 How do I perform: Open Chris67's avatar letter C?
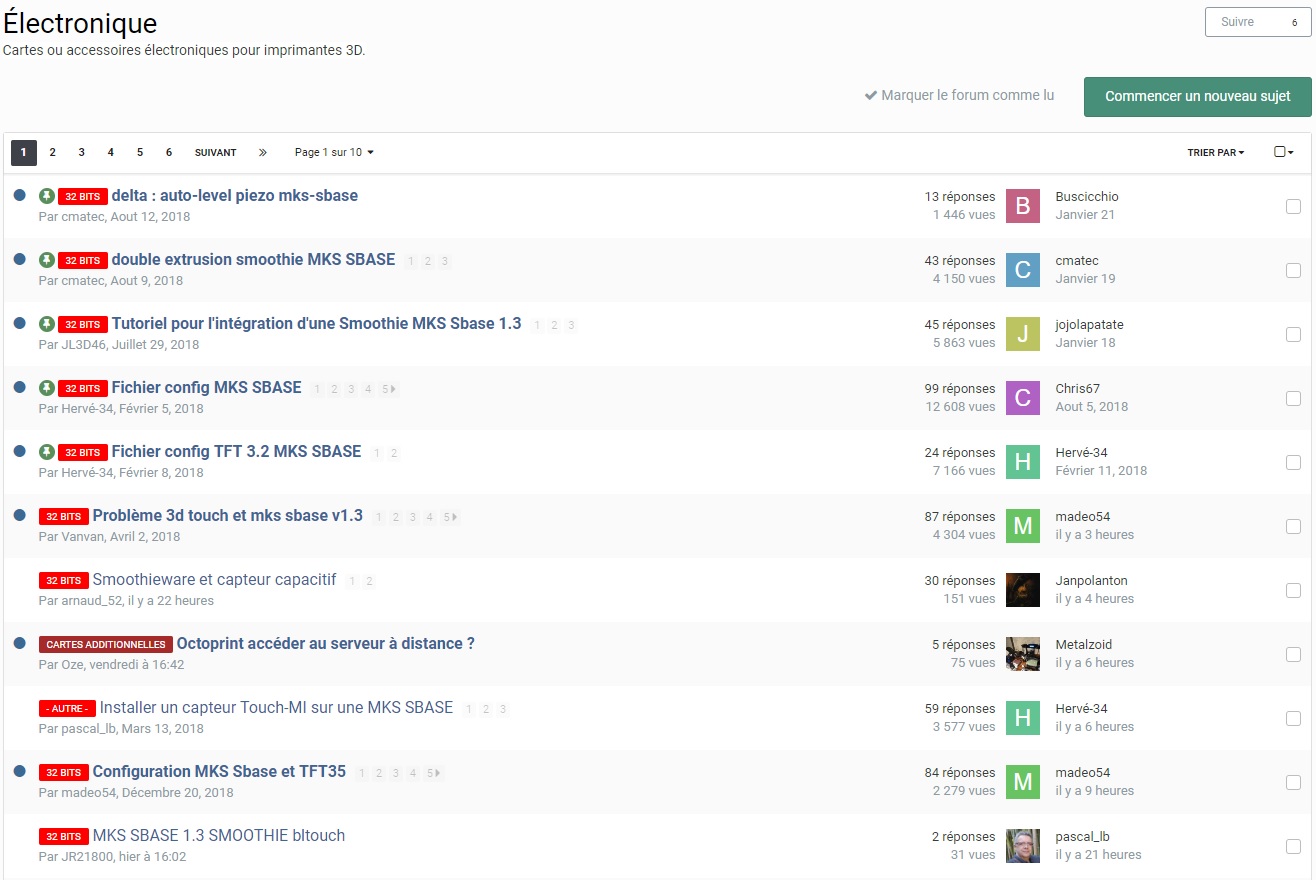point(1023,398)
